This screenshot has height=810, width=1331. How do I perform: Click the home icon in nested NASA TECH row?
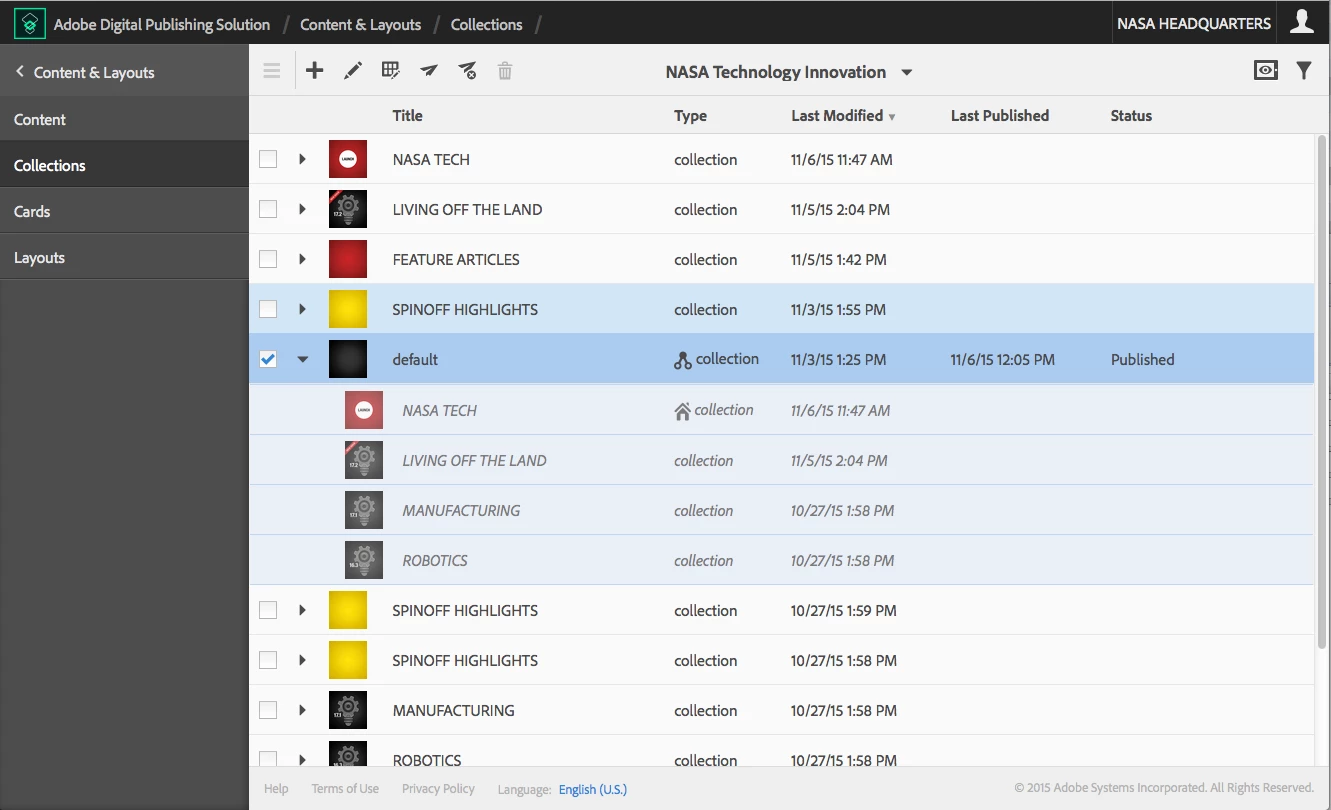click(x=683, y=411)
